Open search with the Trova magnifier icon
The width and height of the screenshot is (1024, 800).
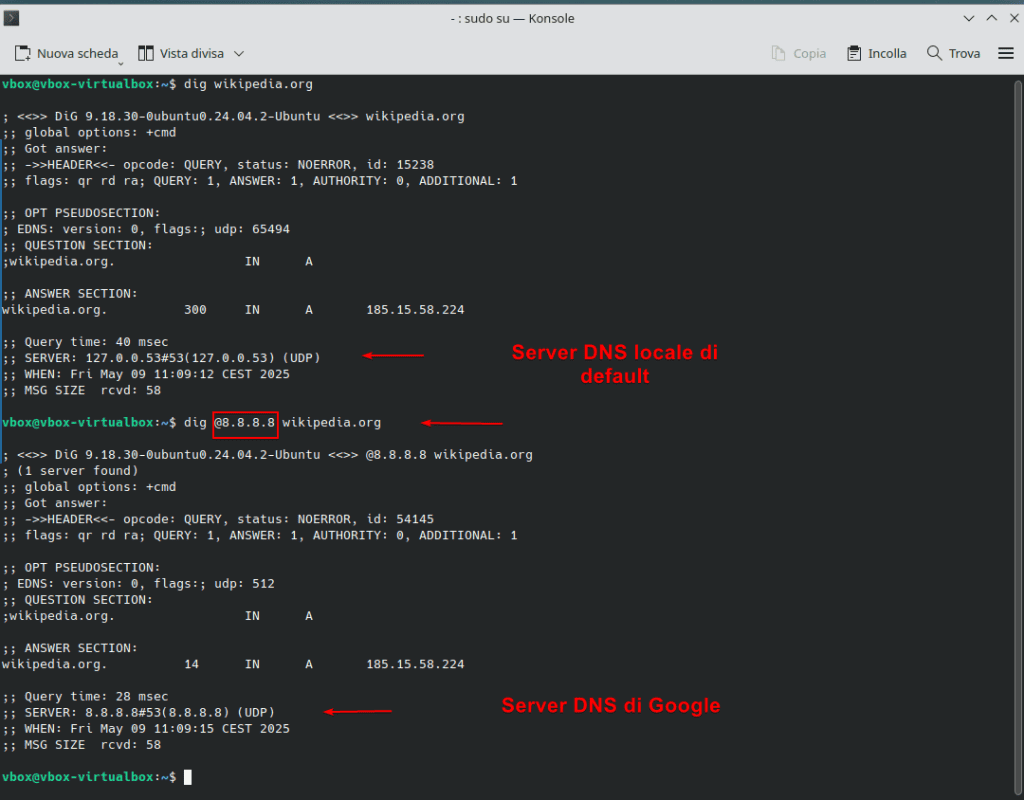[934, 53]
